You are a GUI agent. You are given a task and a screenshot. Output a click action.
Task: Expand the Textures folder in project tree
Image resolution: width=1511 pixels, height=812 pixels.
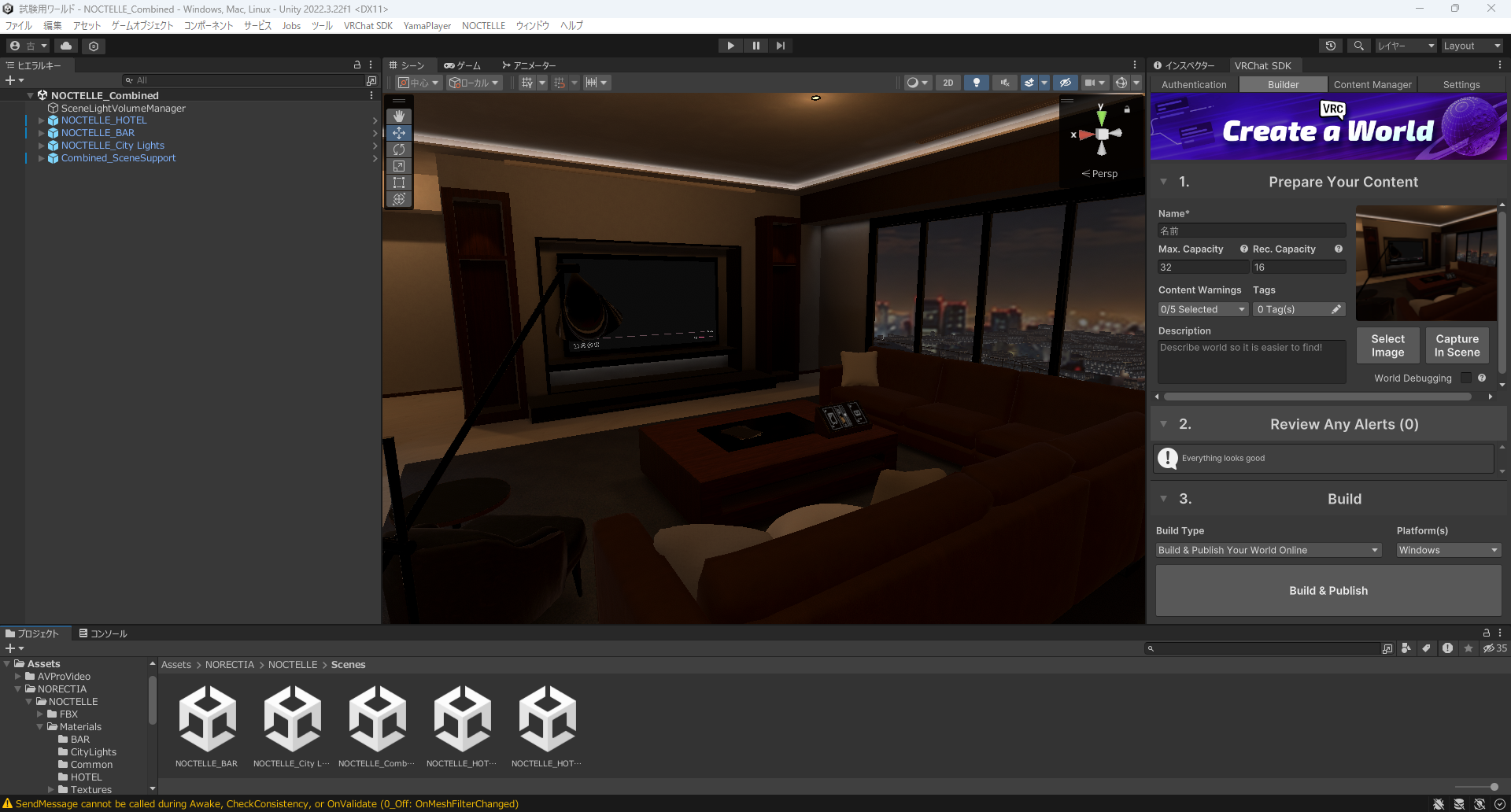[x=51, y=789]
